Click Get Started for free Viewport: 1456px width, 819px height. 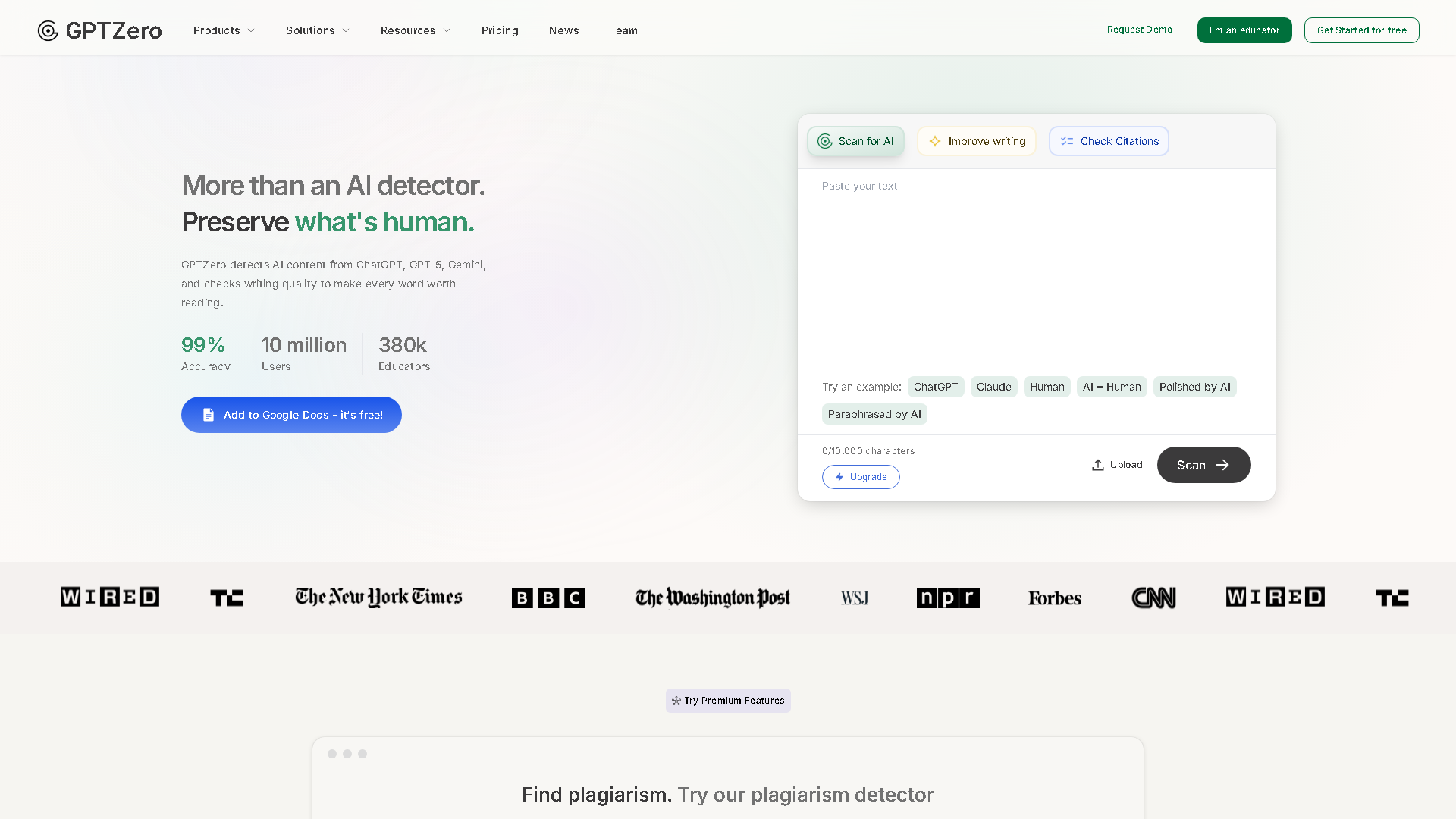pyautogui.click(x=1361, y=30)
